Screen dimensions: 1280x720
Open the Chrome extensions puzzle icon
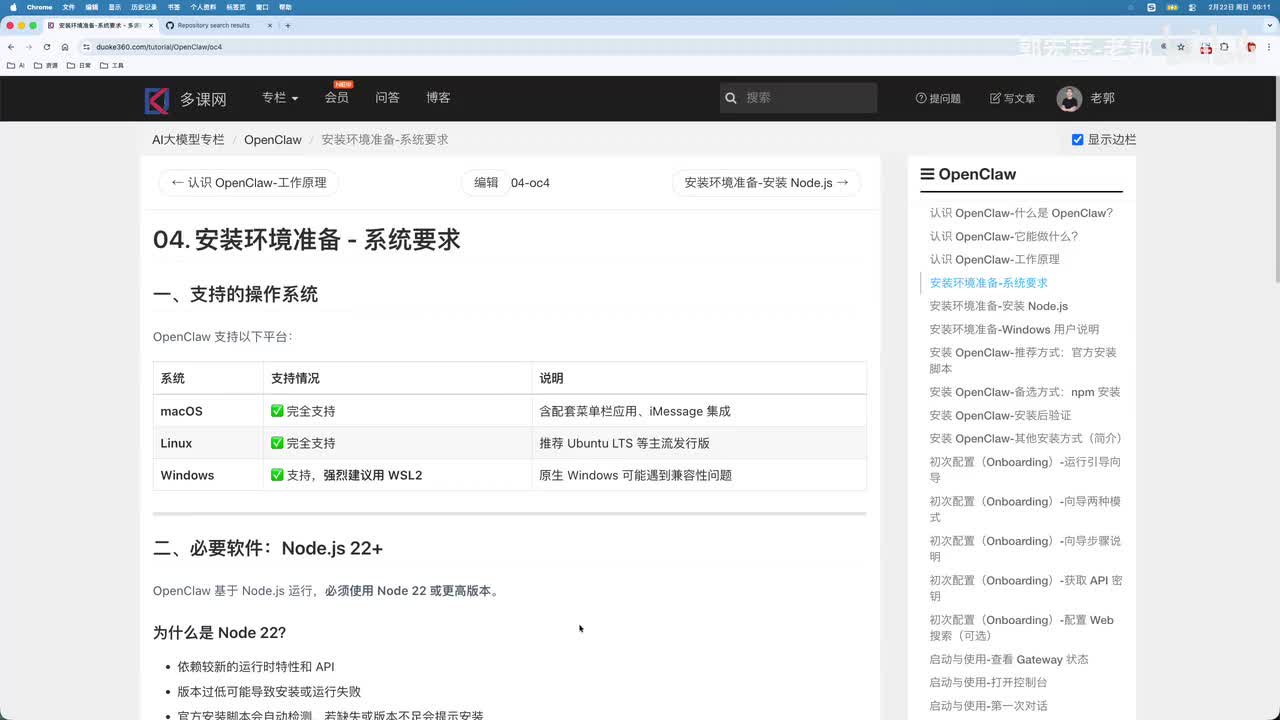click(x=1225, y=47)
